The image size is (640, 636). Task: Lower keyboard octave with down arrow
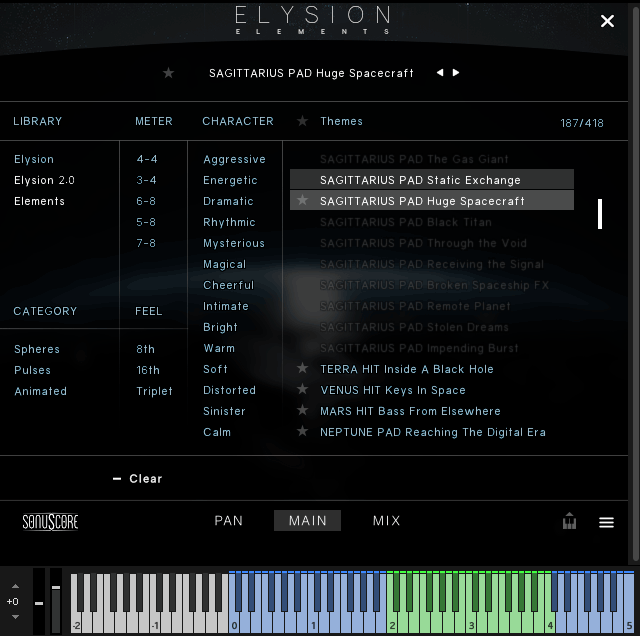pos(15,617)
